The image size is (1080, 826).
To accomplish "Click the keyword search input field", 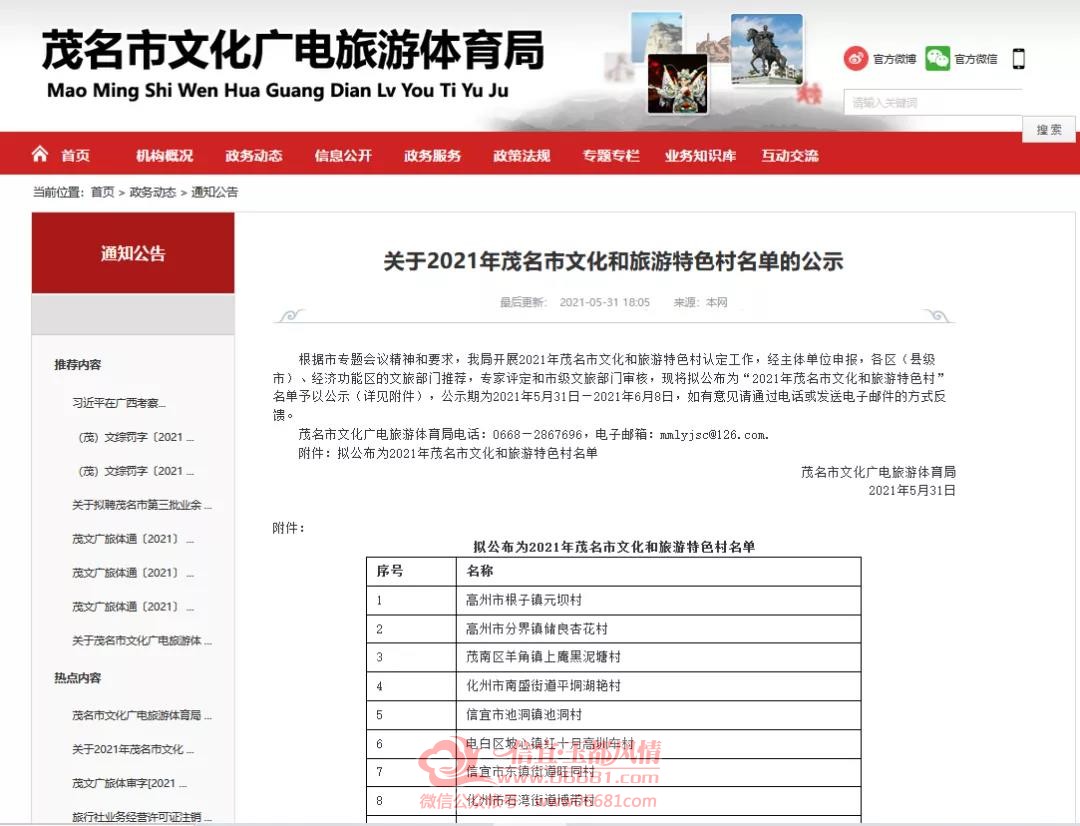I will [933, 103].
